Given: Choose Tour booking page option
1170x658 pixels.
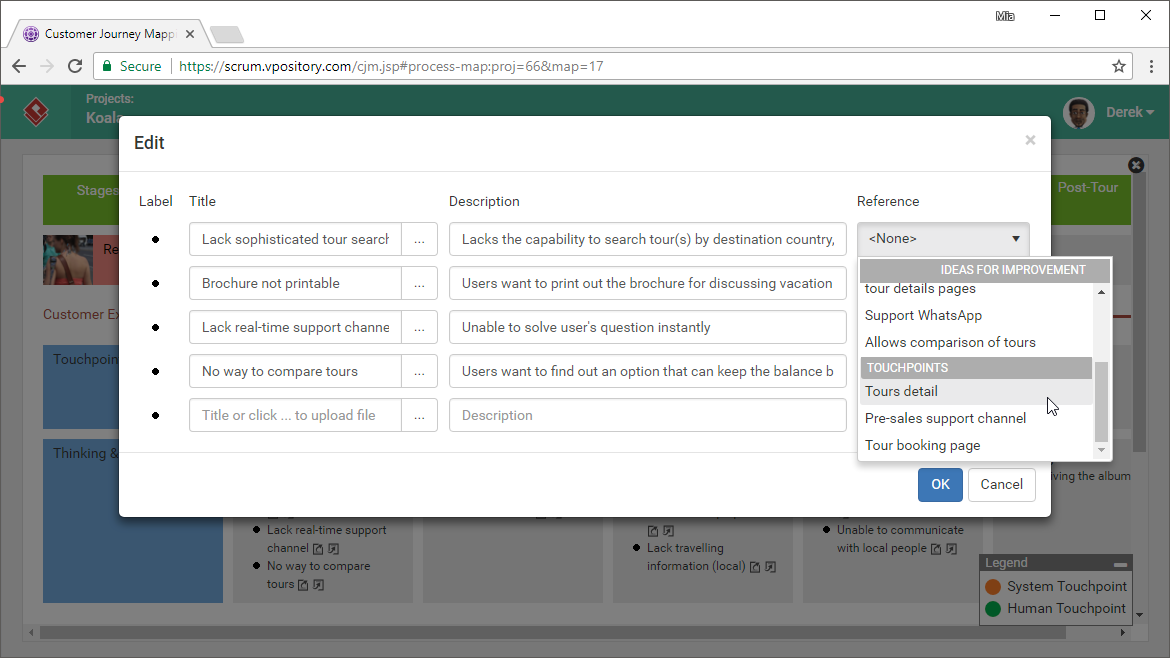Looking at the screenshot, I should (977, 445).
